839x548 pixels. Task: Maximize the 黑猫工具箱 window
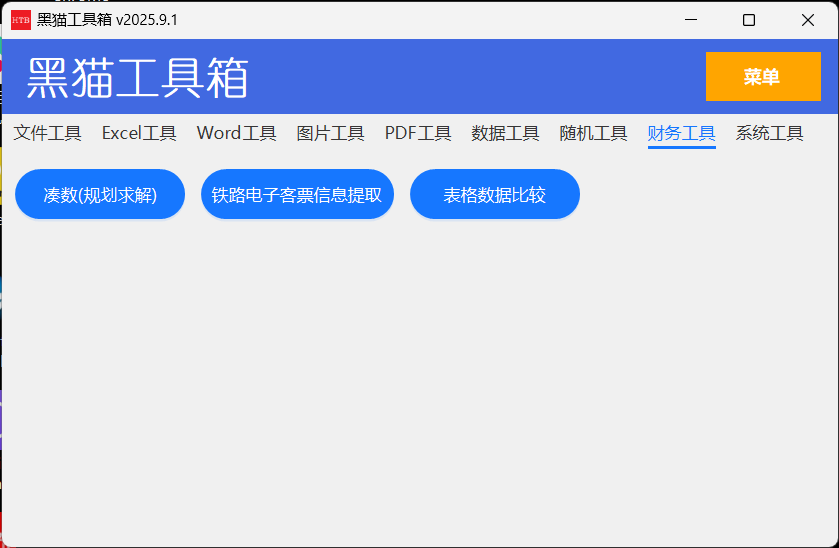click(x=749, y=20)
